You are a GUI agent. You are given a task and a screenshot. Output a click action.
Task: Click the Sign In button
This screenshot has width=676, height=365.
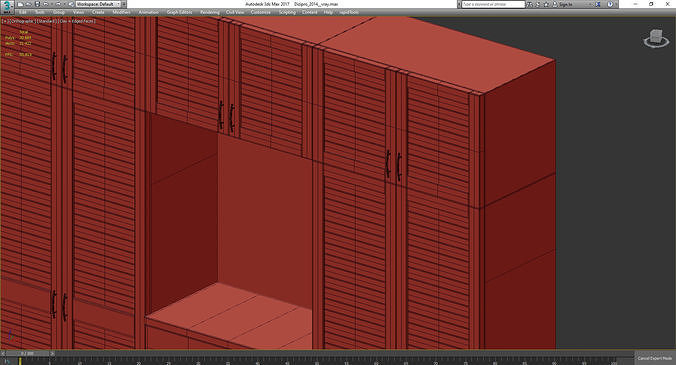coord(563,4)
